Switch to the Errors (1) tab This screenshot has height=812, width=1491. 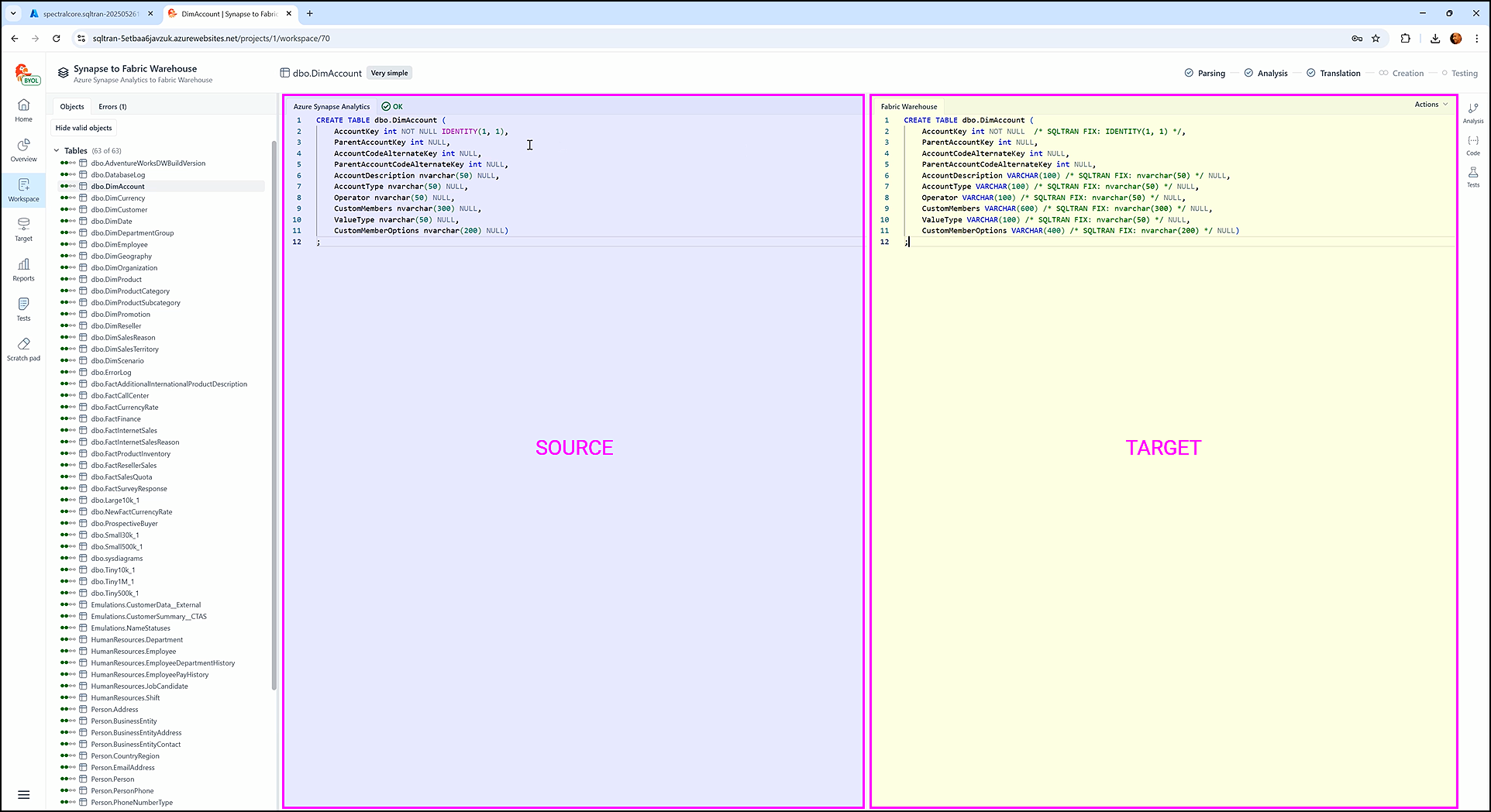coord(112,107)
